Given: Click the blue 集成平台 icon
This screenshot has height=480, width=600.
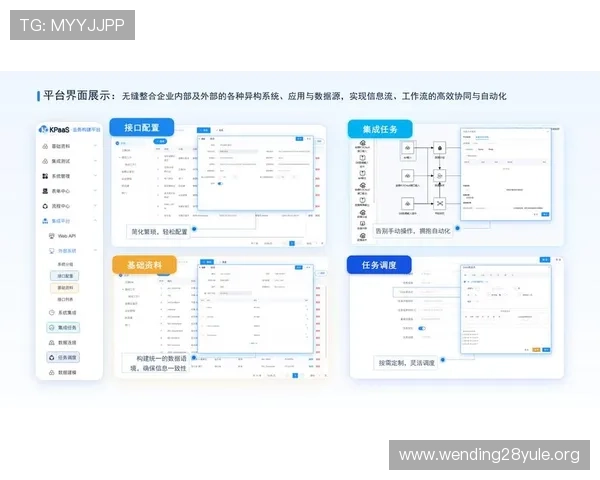Looking at the screenshot, I should tap(45, 221).
